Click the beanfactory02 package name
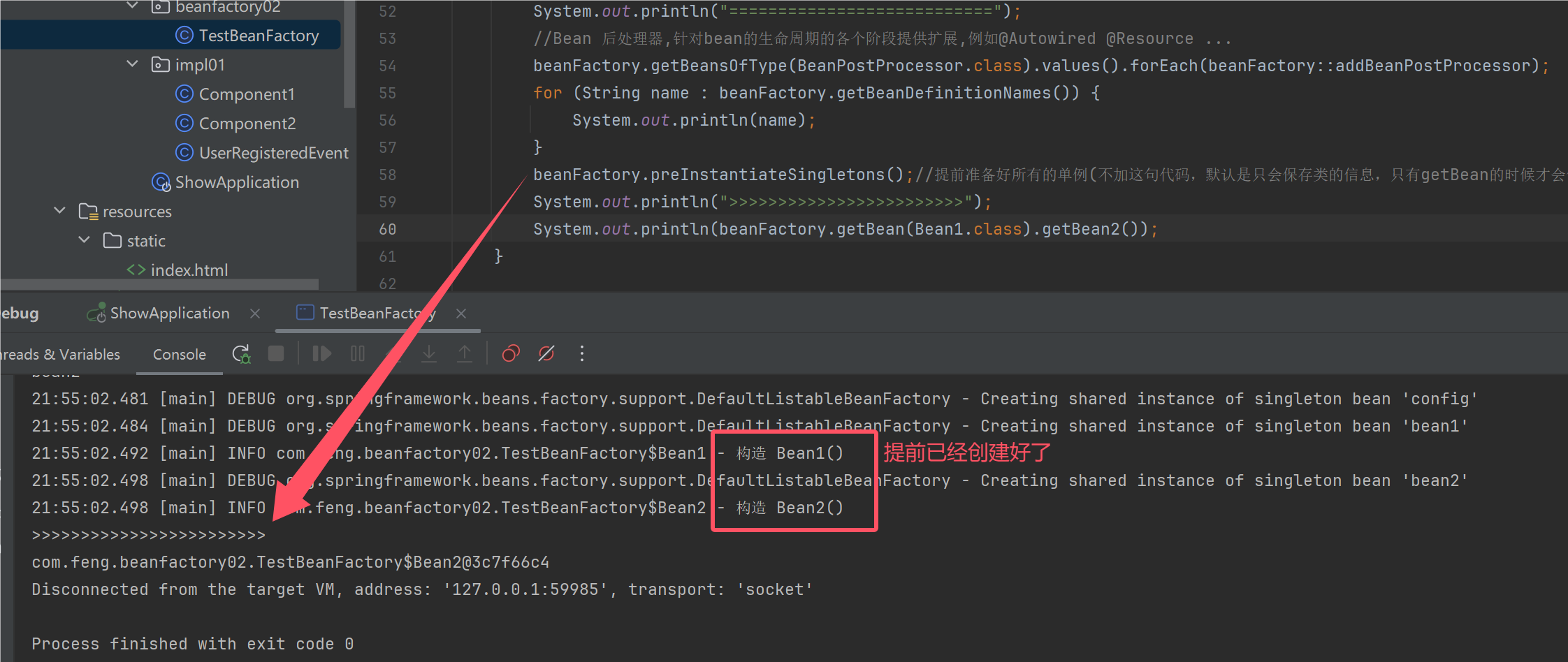This screenshot has height=662, width=1568. (x=228, y=7)
